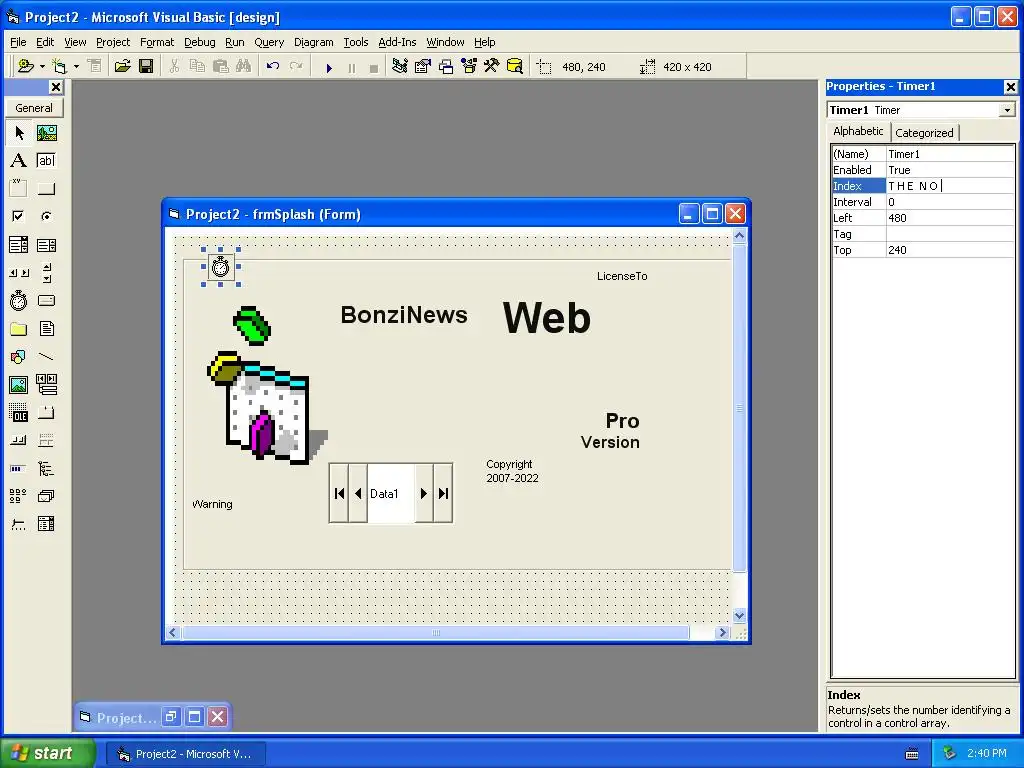Expand the Add Form dropdown arrow
The width and height of the screenshot is (1024, 768).
click(76, 67)
